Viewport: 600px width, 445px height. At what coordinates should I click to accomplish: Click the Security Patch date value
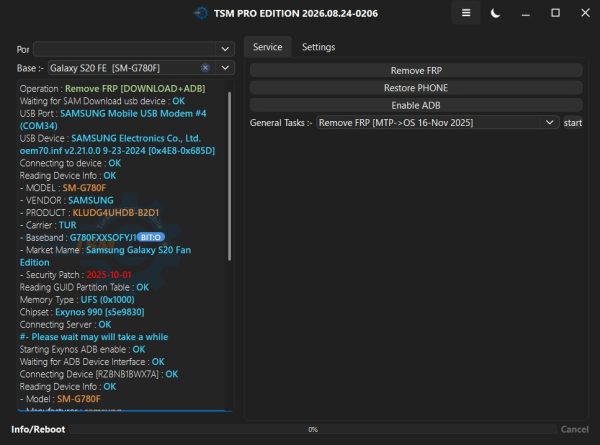109,275
